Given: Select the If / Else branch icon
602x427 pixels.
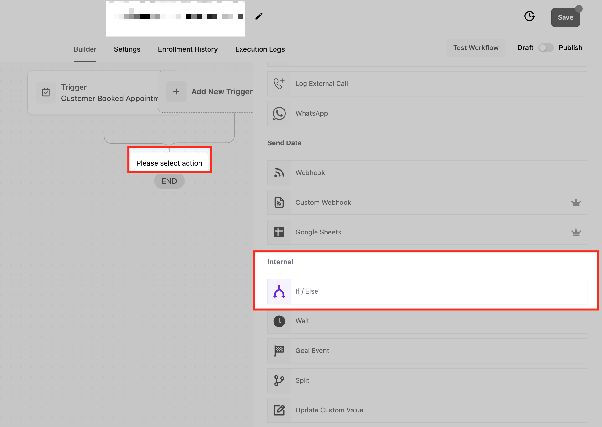Looking at the screenshot, I should (279, 291).
